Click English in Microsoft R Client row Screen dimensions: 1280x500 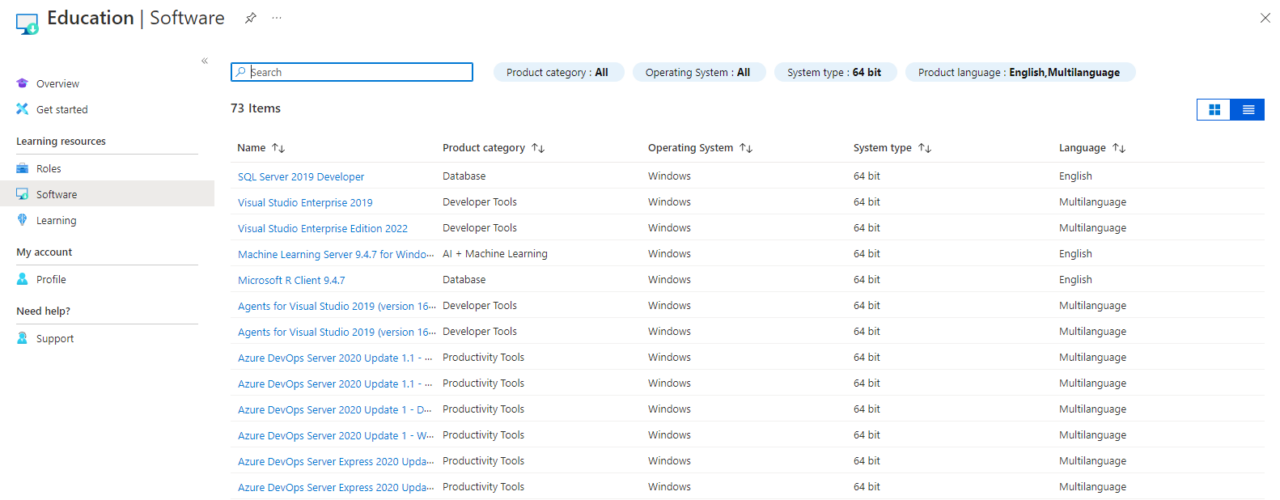click(x=1075, y=280)
